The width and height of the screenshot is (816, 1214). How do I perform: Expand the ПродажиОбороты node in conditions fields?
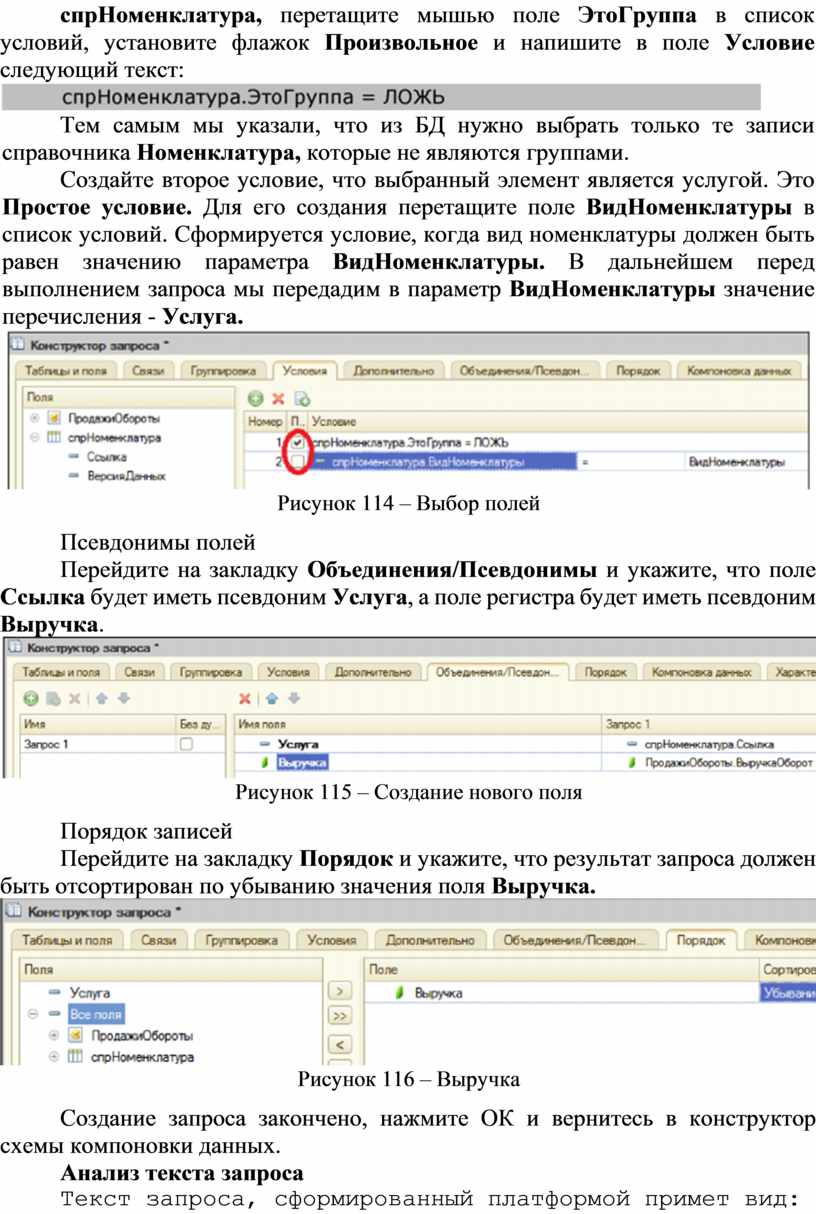pos(35,418)
